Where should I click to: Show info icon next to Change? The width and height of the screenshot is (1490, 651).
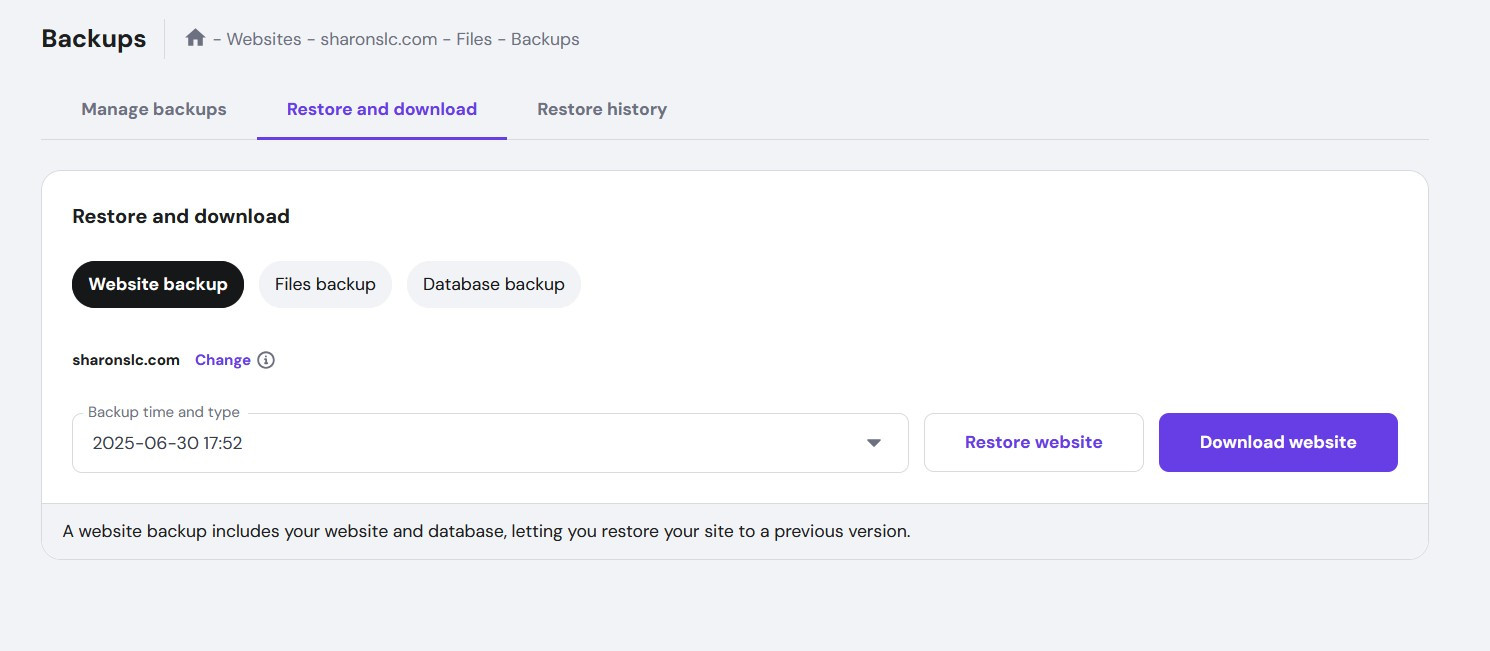266,360
